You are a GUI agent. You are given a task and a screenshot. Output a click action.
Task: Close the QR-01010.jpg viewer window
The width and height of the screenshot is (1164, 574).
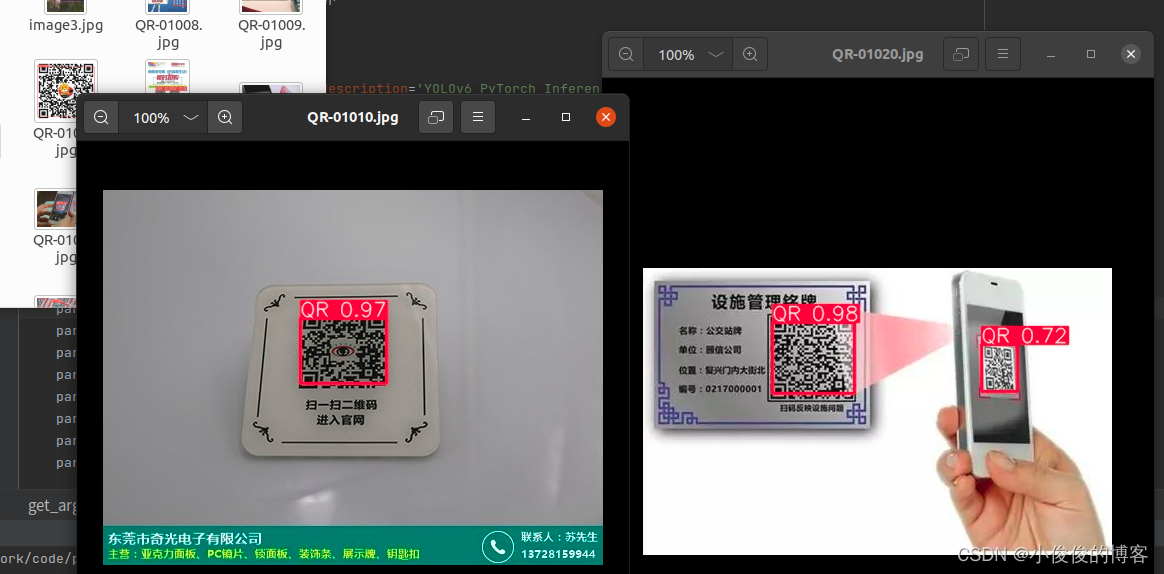[x=606, y=117]
